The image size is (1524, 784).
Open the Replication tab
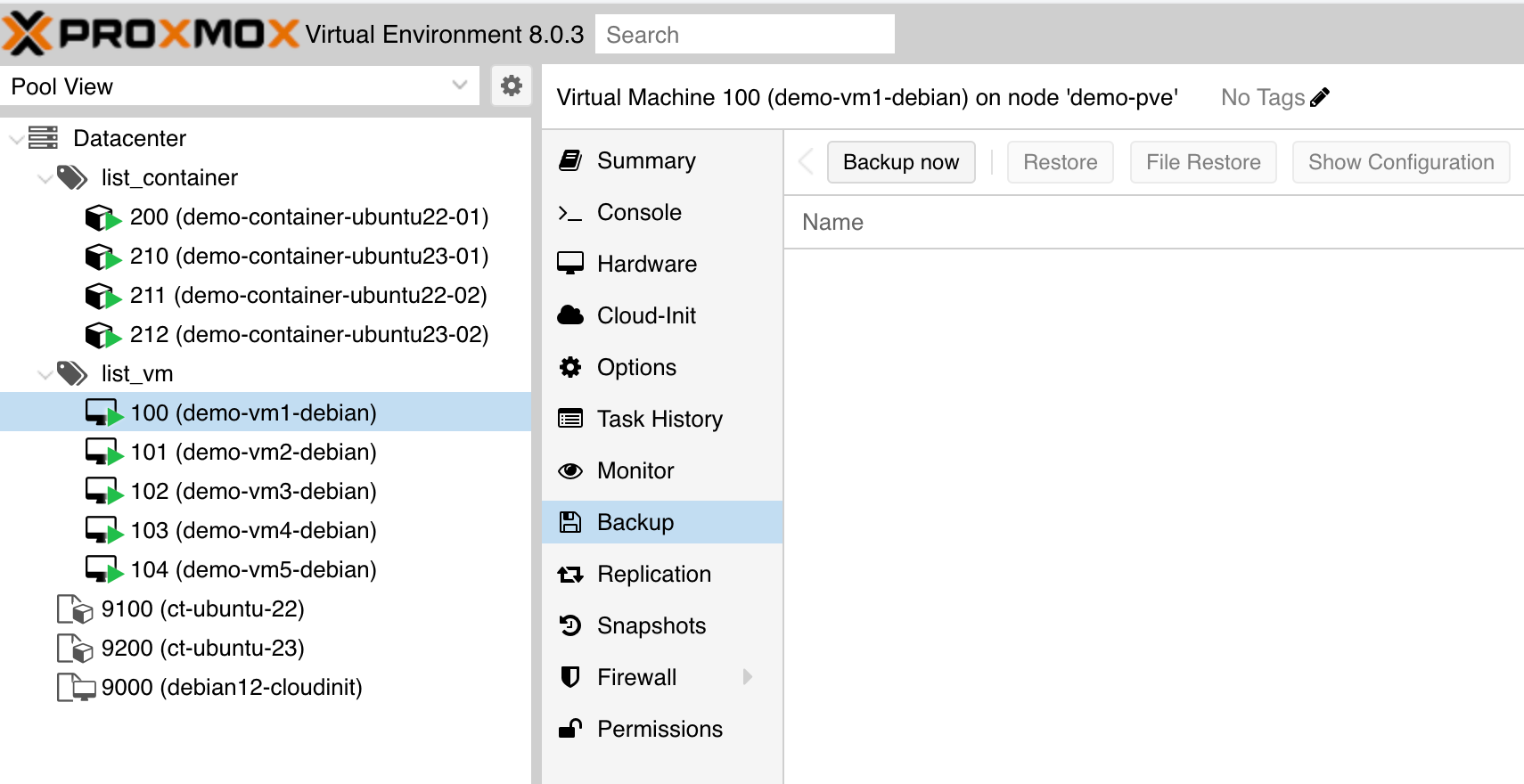(662, 574)
